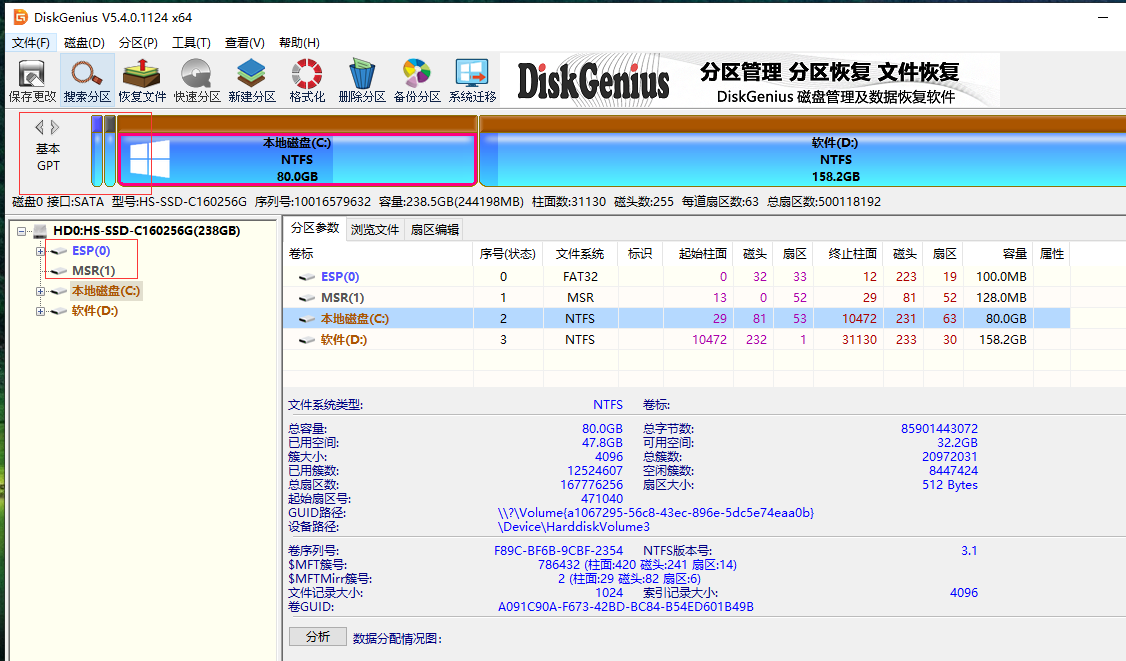This screenshot has width=1126, height=661.
Task: Open the 备份分区 backup partition tool
Action: coord(416,81)
